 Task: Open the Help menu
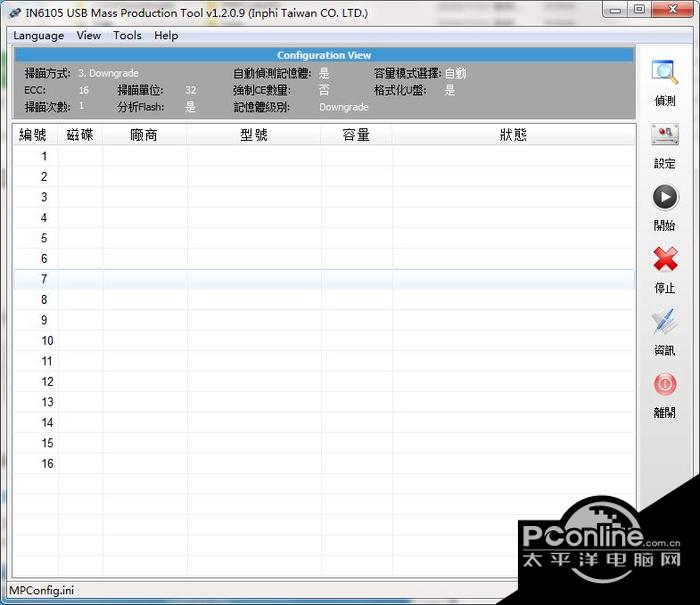166,35
